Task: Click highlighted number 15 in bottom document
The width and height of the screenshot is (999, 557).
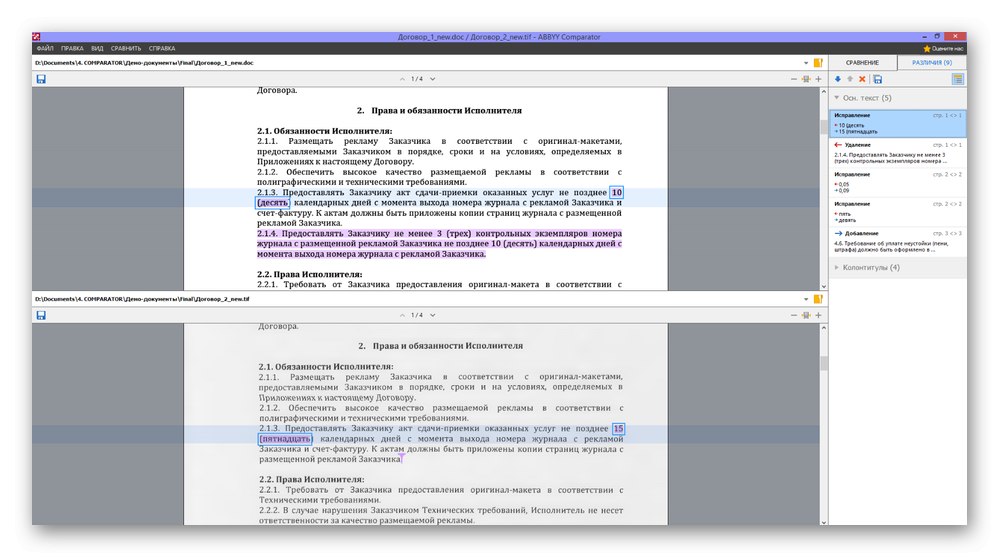Action: click(x=618, y=428)
